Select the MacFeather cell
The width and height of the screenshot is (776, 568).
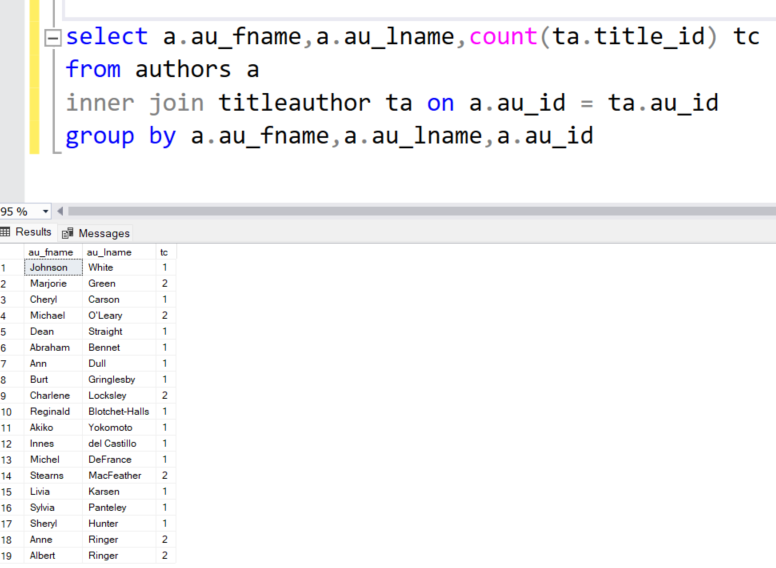(119, 475)
